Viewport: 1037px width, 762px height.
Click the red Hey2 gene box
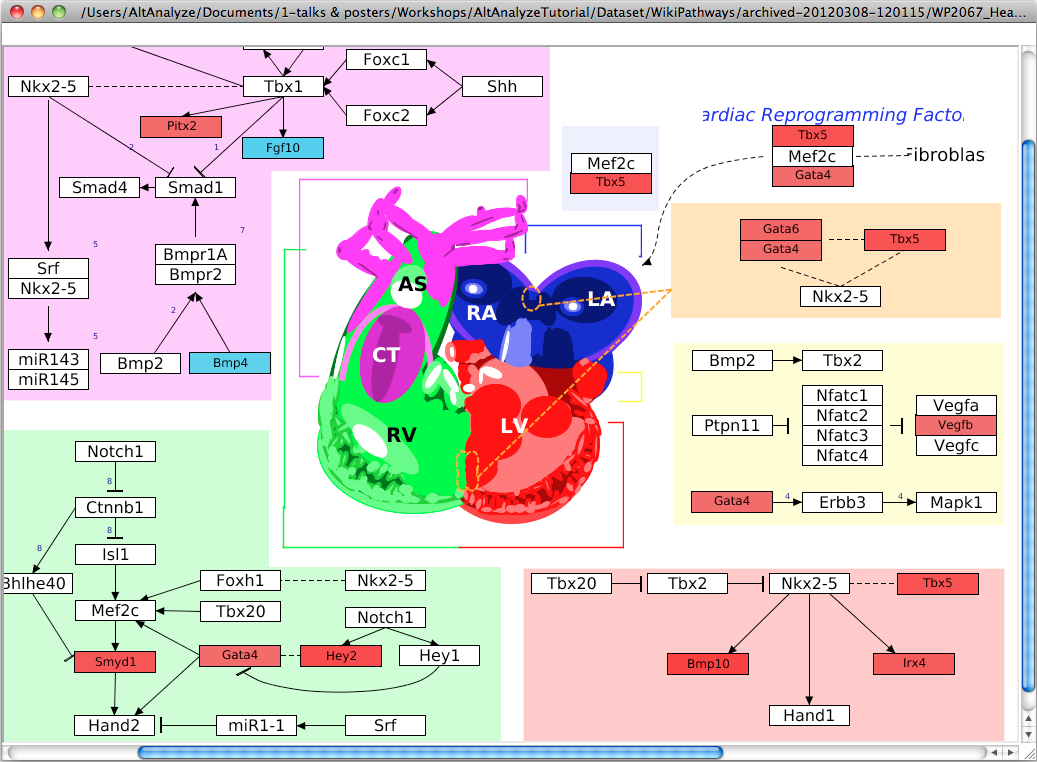pos(341,655)
